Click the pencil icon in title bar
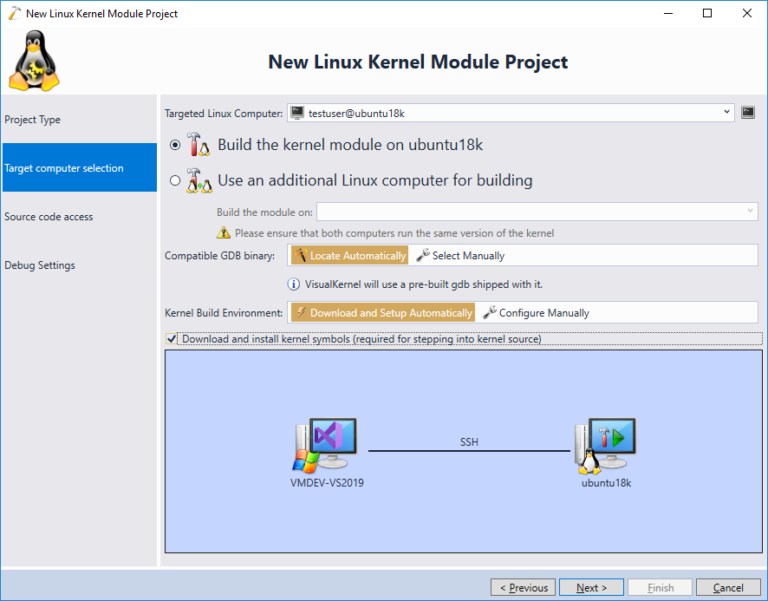This screenshot has width=768, height=601. point(15,13)
